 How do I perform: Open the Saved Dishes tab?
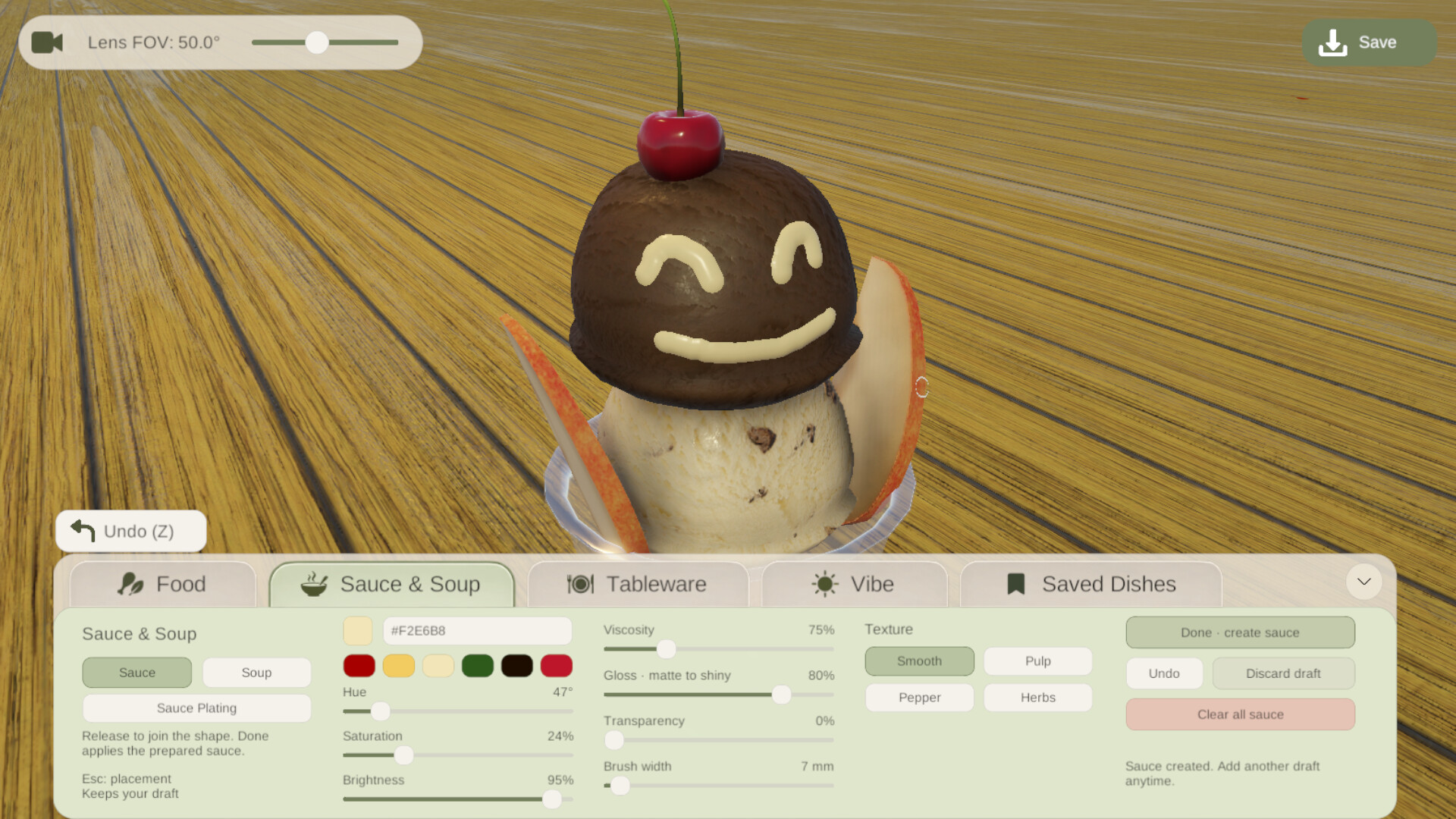1091,584
